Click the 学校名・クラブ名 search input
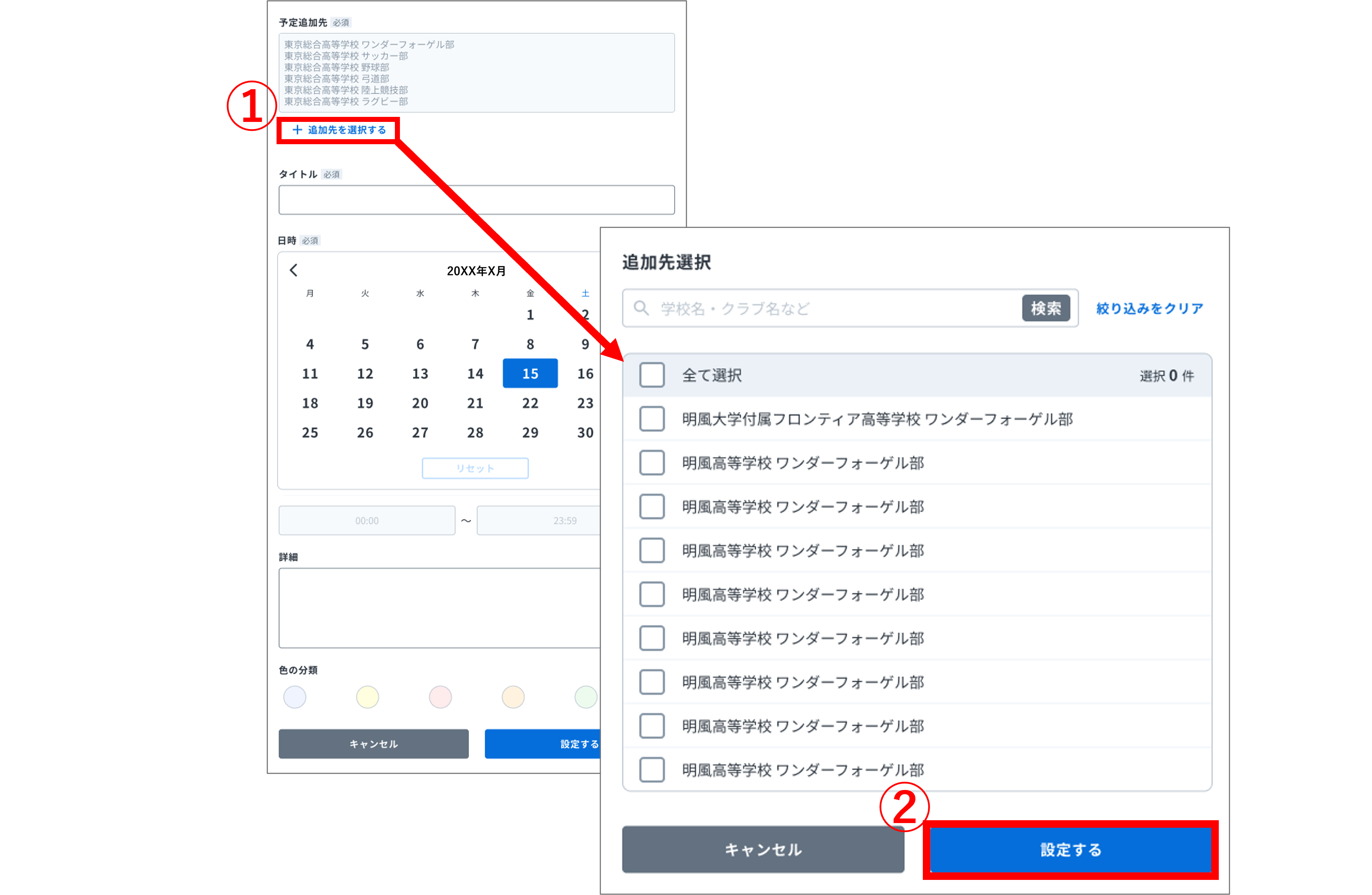The image size is (1372, 895). (x=807, y=308)
